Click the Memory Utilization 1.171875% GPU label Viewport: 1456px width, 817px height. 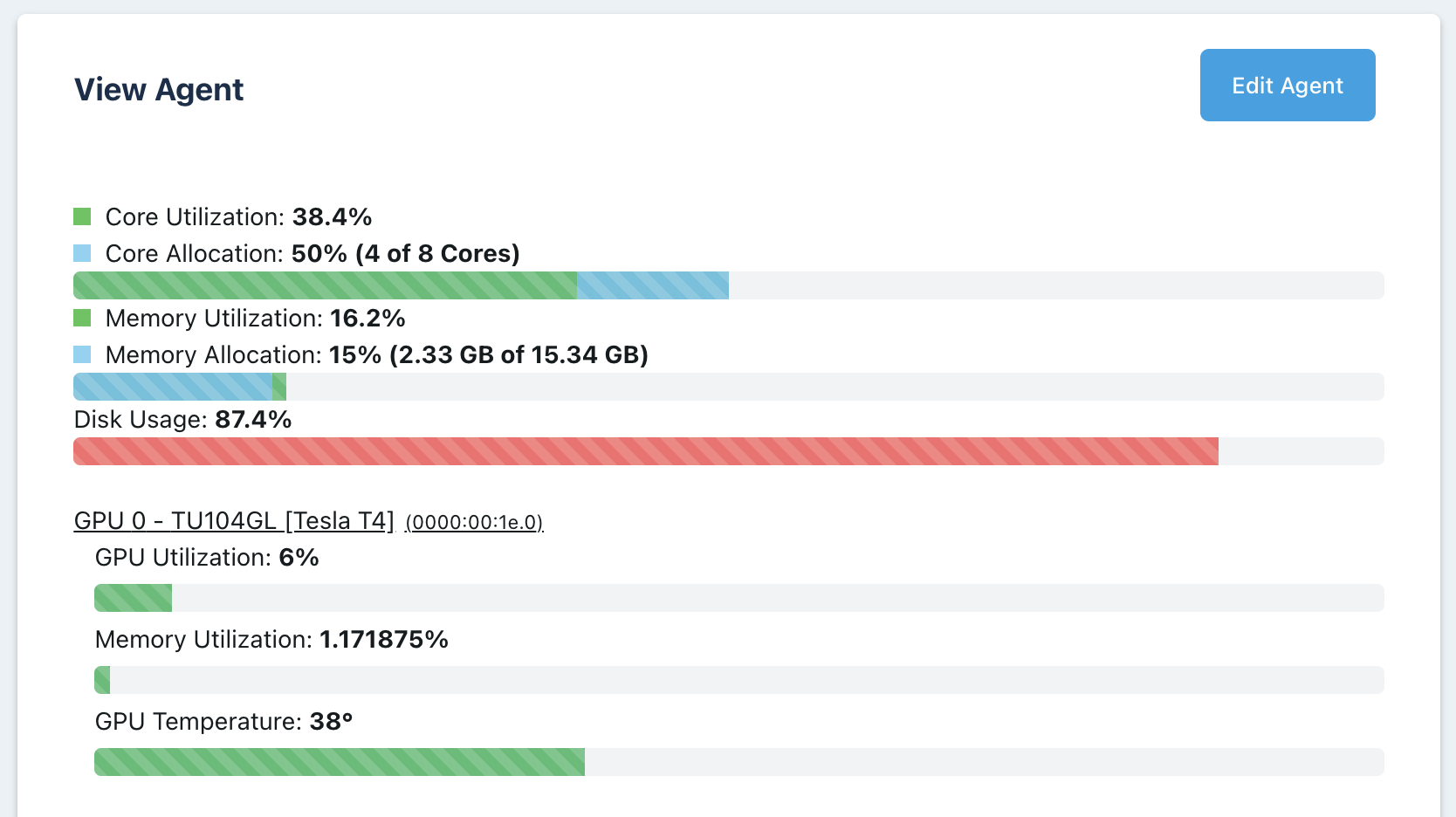tap(271, 639)
